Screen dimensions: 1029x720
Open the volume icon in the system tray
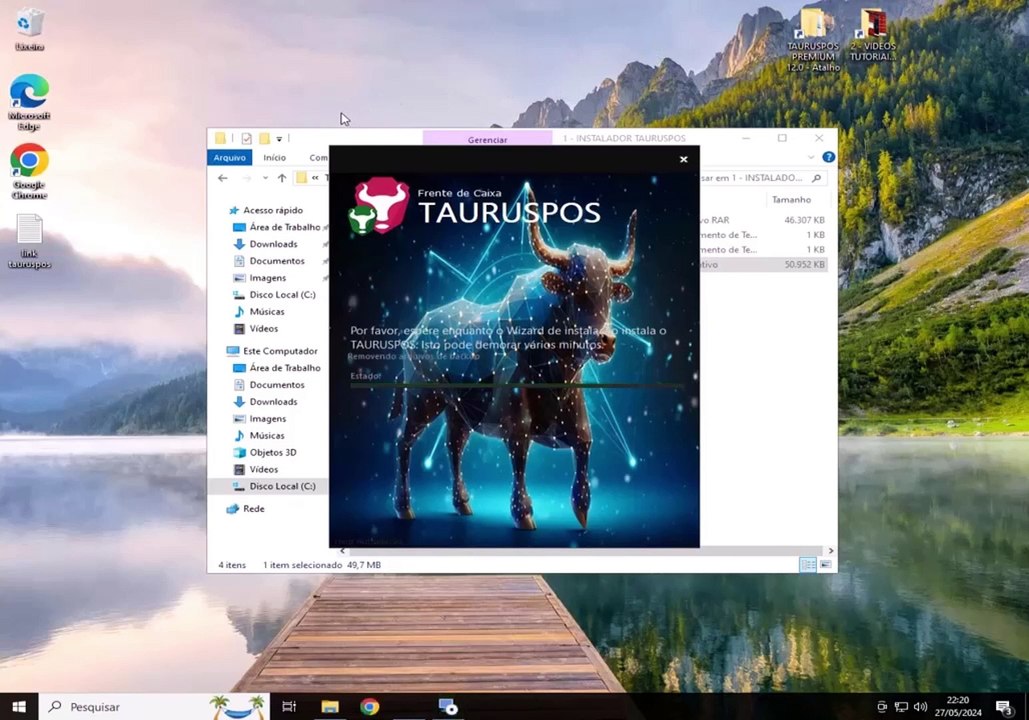[x=920, y=707]
